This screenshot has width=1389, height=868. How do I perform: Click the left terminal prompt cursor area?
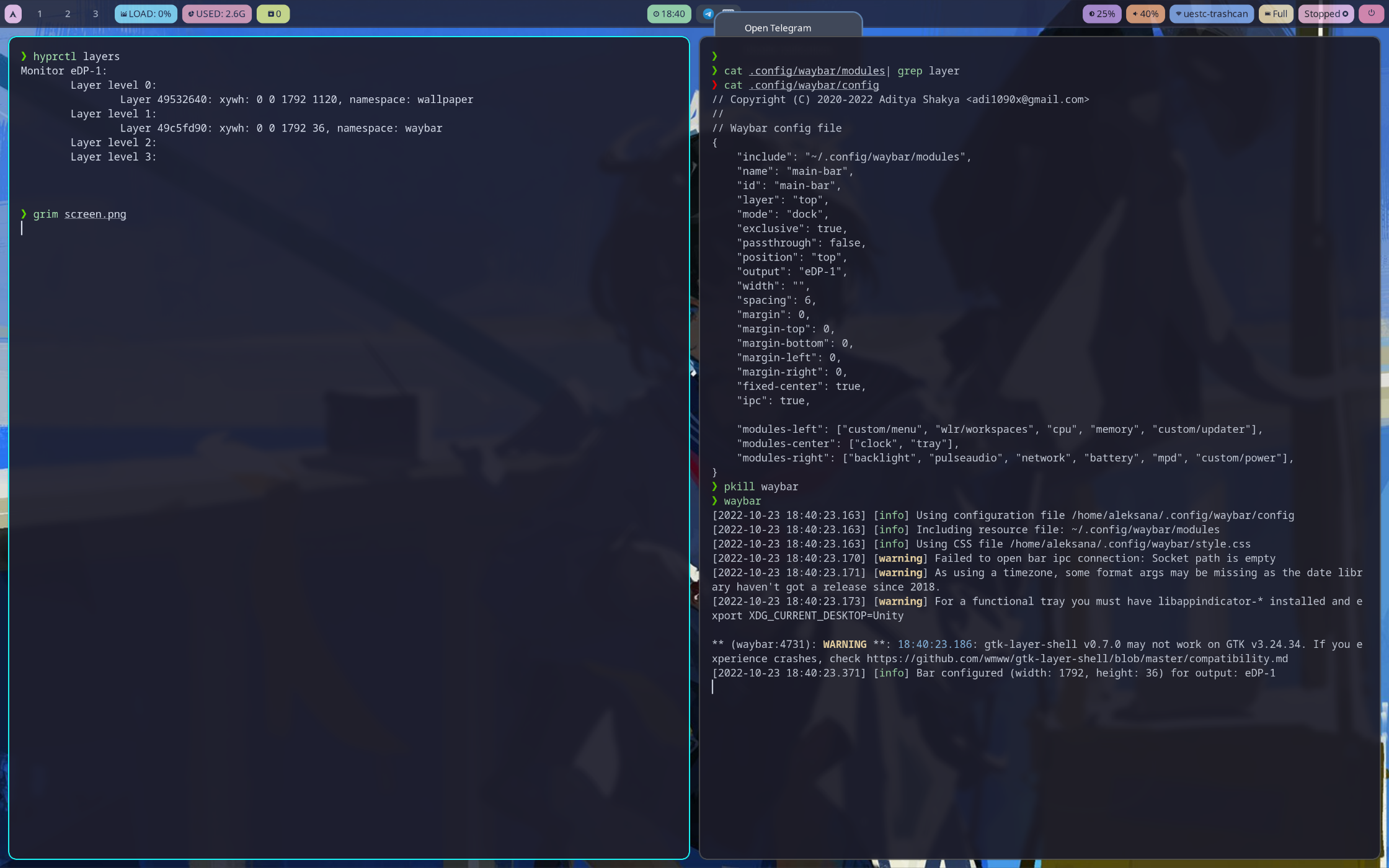(22, 228)
